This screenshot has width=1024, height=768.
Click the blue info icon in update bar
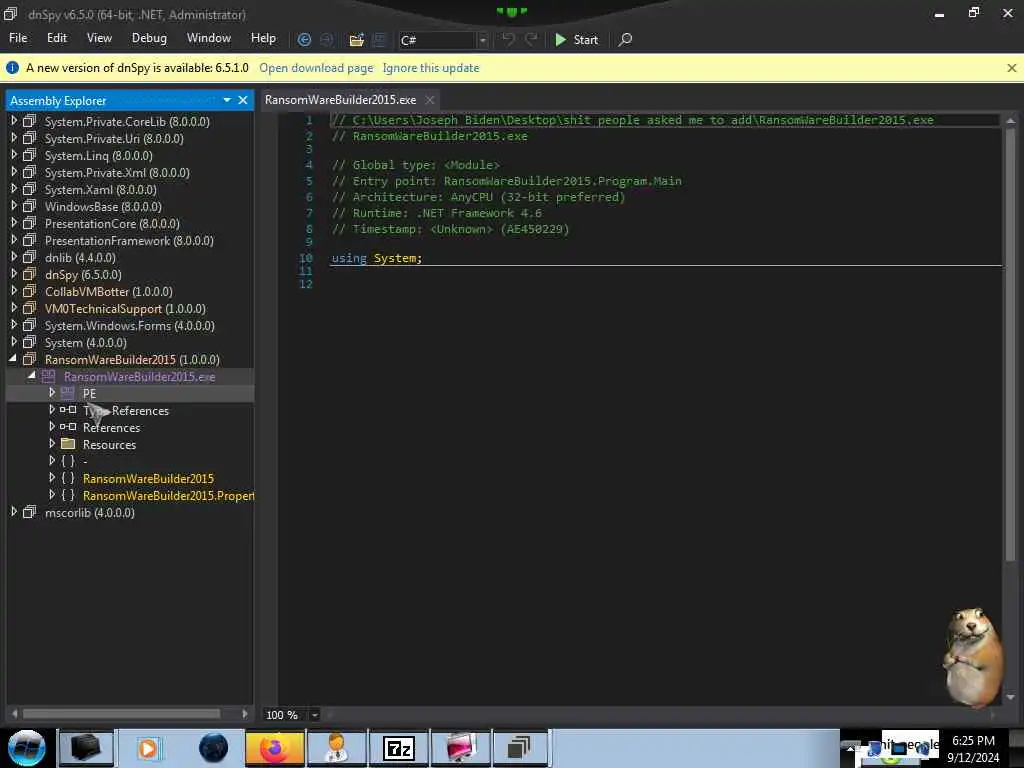pos(12,67)
